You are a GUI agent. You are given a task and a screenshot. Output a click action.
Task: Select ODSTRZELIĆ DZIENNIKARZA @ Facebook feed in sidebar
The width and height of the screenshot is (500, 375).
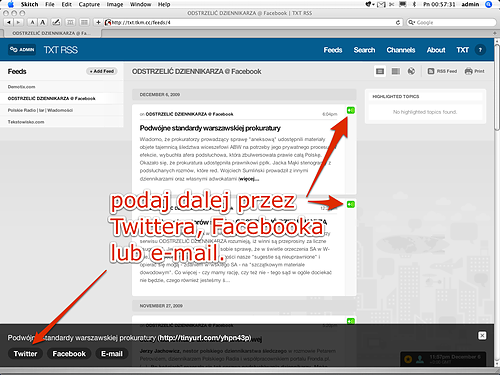coord(52,98)
